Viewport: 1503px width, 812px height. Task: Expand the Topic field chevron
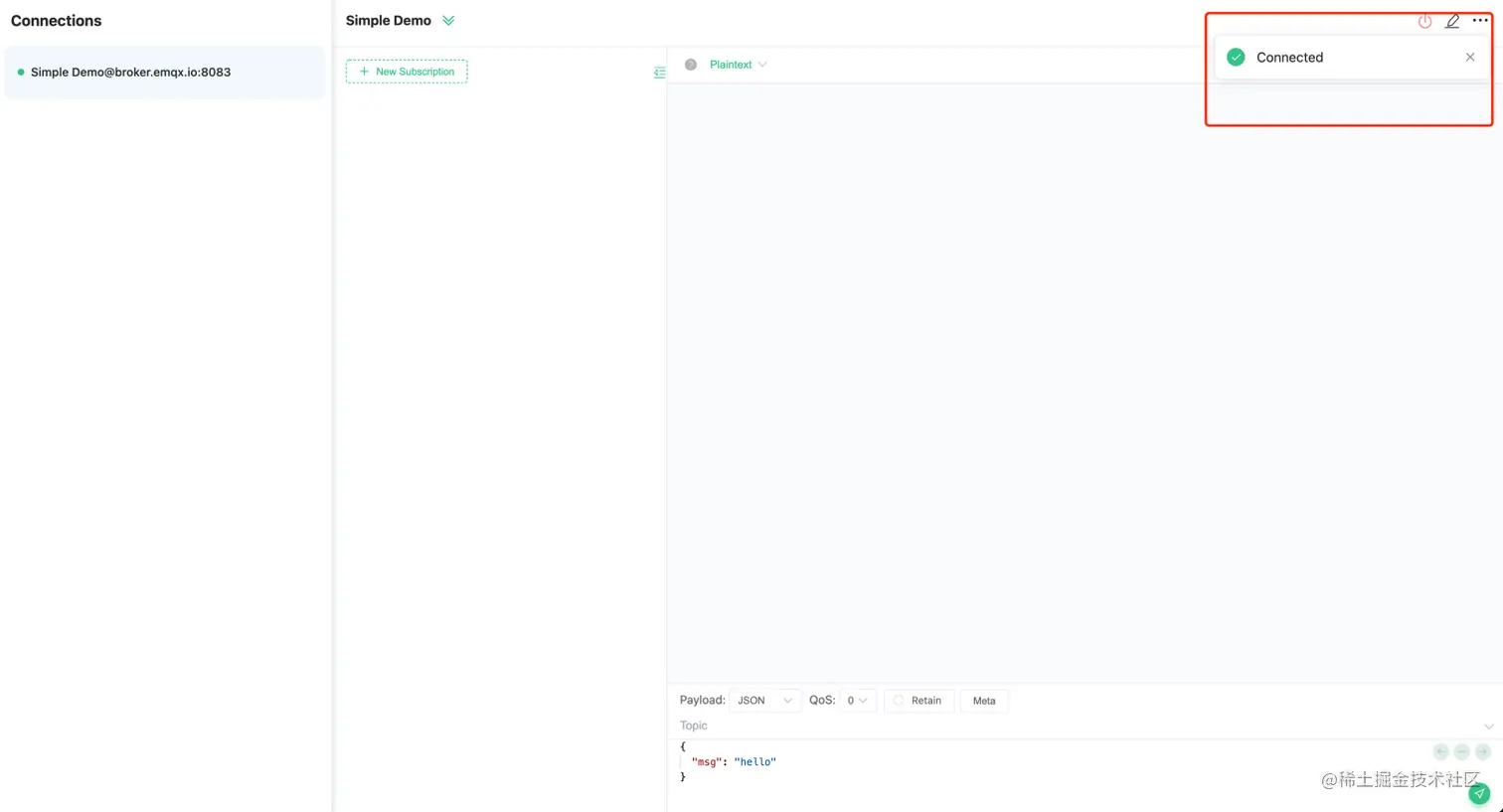click(x=1488, y=727)
